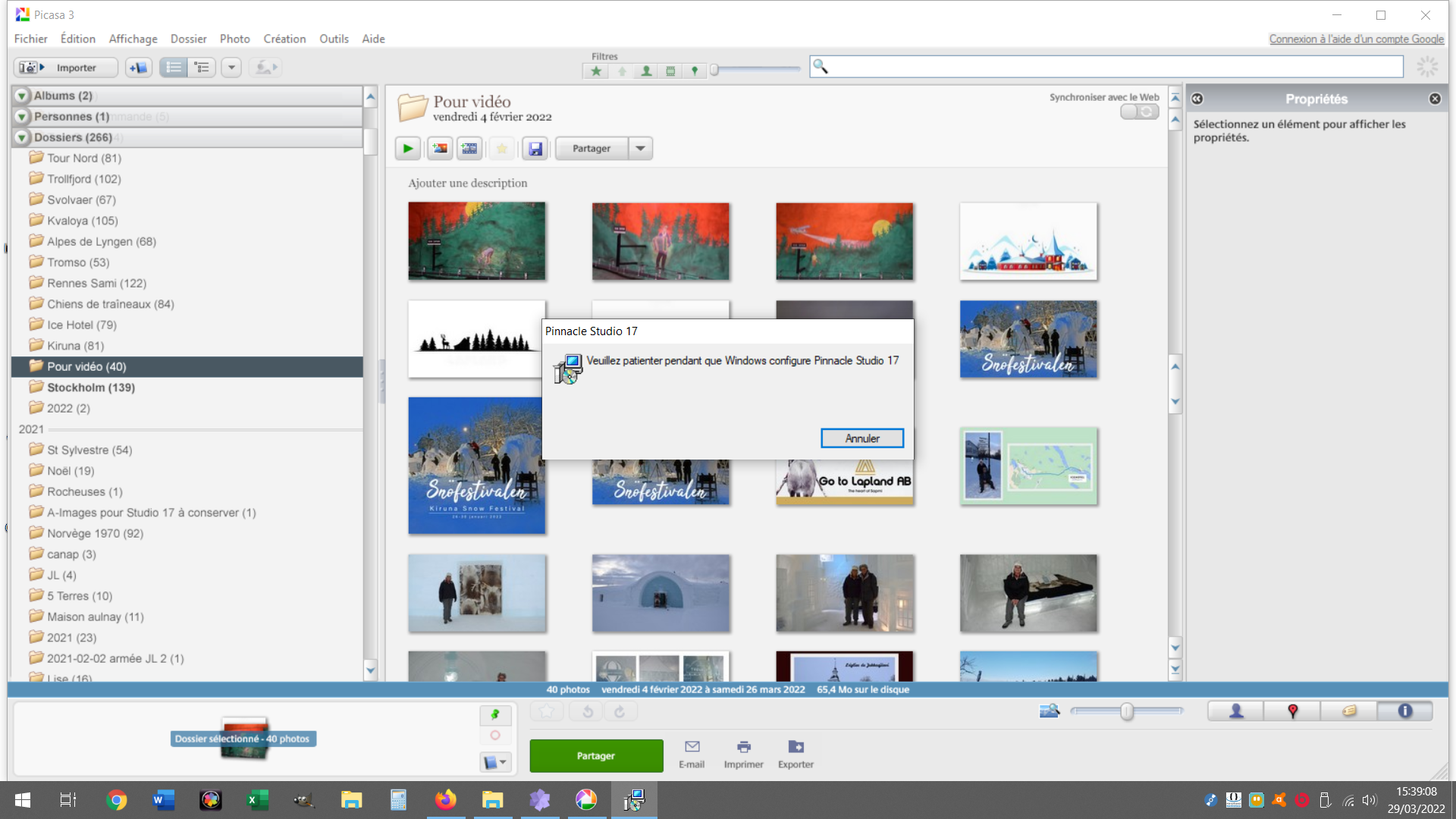Show the People panel

coord(1236,711)
